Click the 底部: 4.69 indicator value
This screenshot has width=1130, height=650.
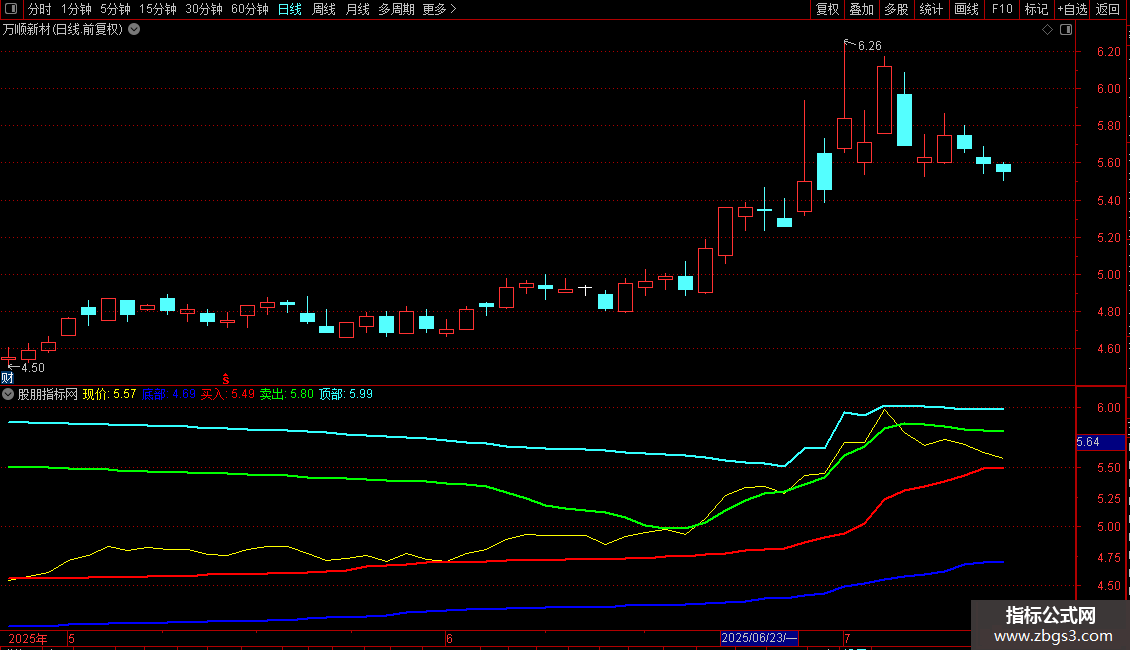point(169,394)
